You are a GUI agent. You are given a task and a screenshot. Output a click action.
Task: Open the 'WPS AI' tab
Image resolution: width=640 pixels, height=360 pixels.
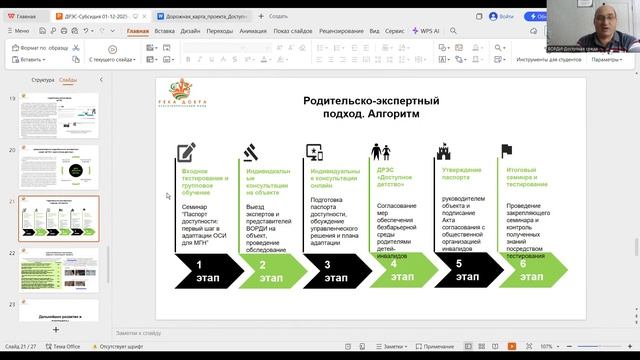426,31
